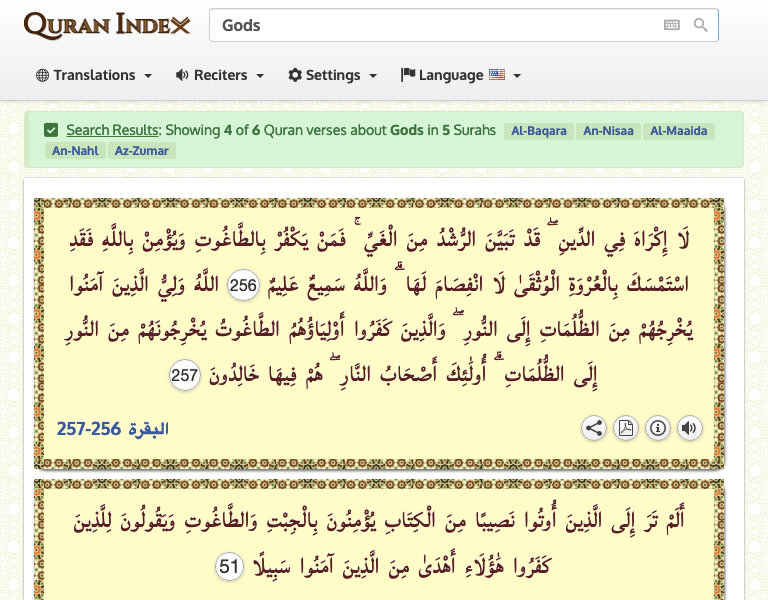Viewport: 768px width, 600px height.
Task: Click the US flag language indicator
Action: (x=497, y=74)
